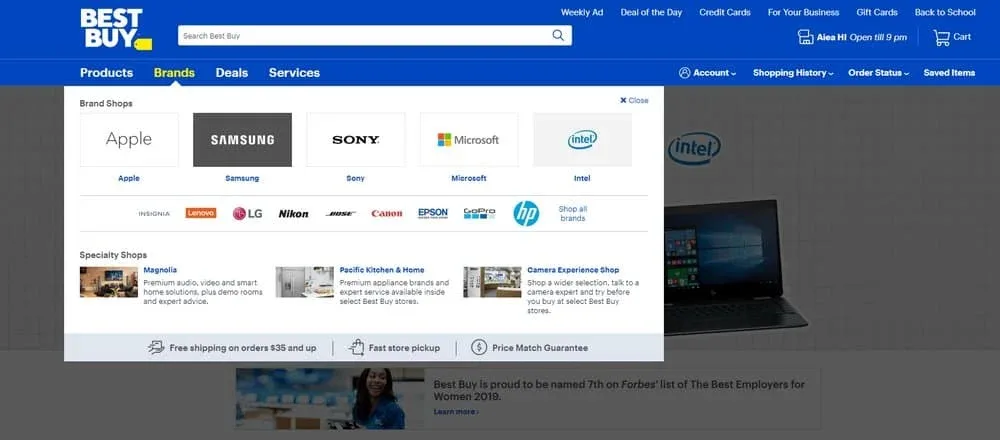The image size is (1000, 440).
Task: Select the Brands menu
Action: (174, 73)
